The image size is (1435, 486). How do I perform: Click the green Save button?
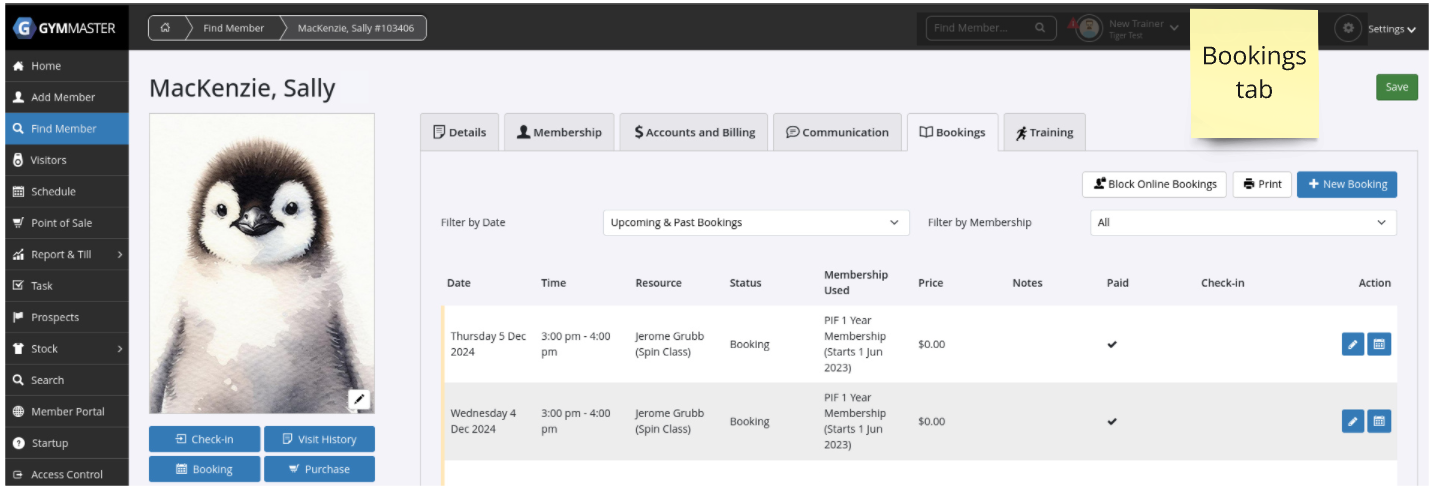pyautogui.click(x=1396, y=87)
